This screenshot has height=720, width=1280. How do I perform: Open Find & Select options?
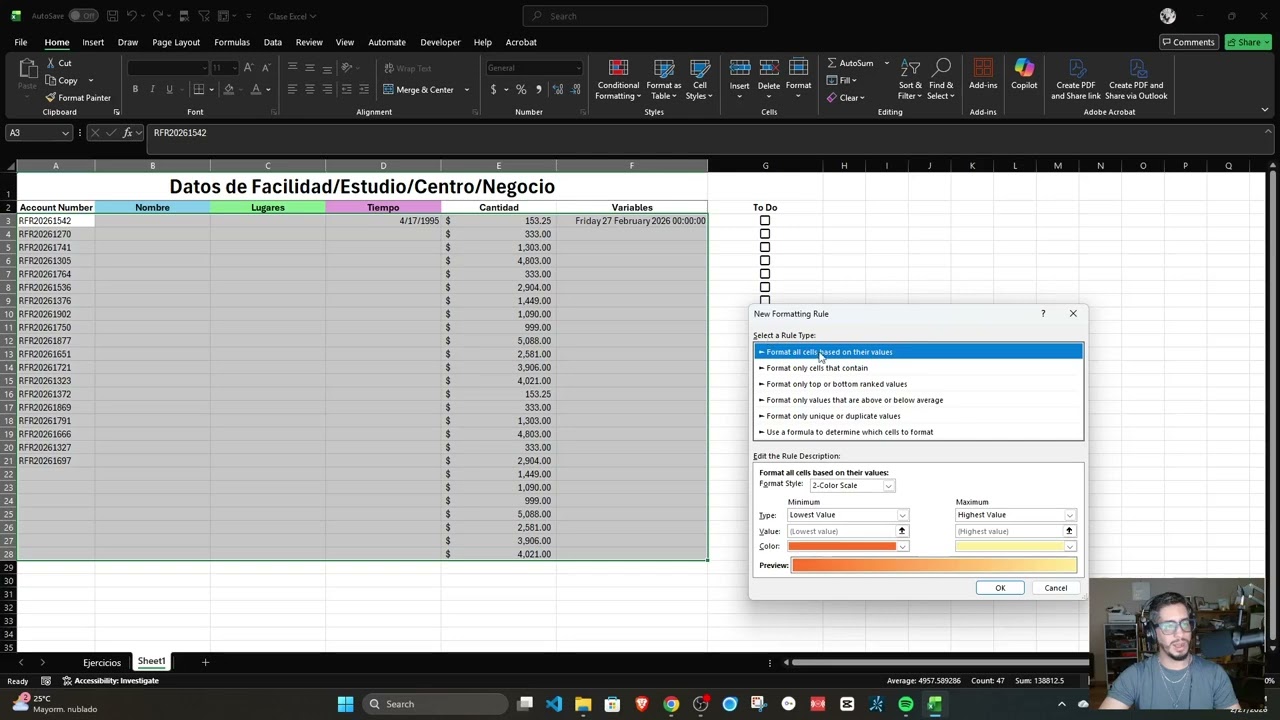(x=941, y=79)
